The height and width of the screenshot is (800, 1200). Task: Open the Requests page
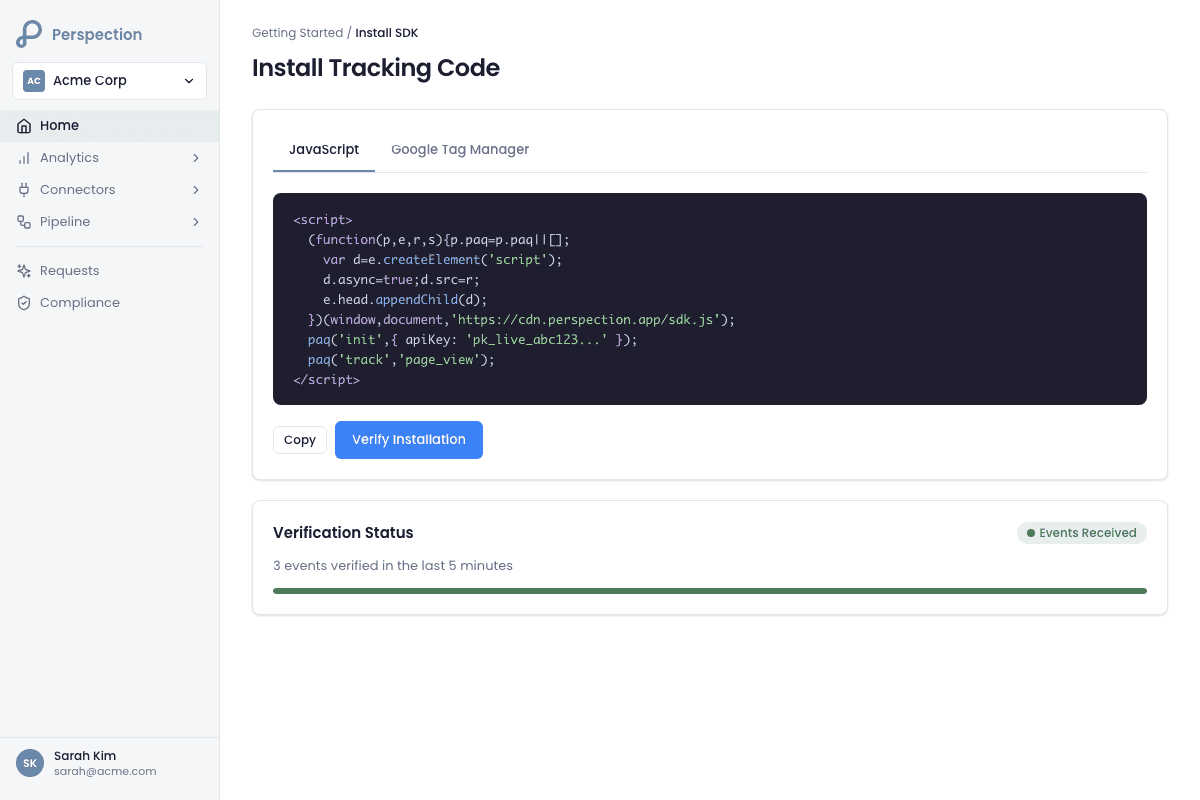click(x=109, y=271)
